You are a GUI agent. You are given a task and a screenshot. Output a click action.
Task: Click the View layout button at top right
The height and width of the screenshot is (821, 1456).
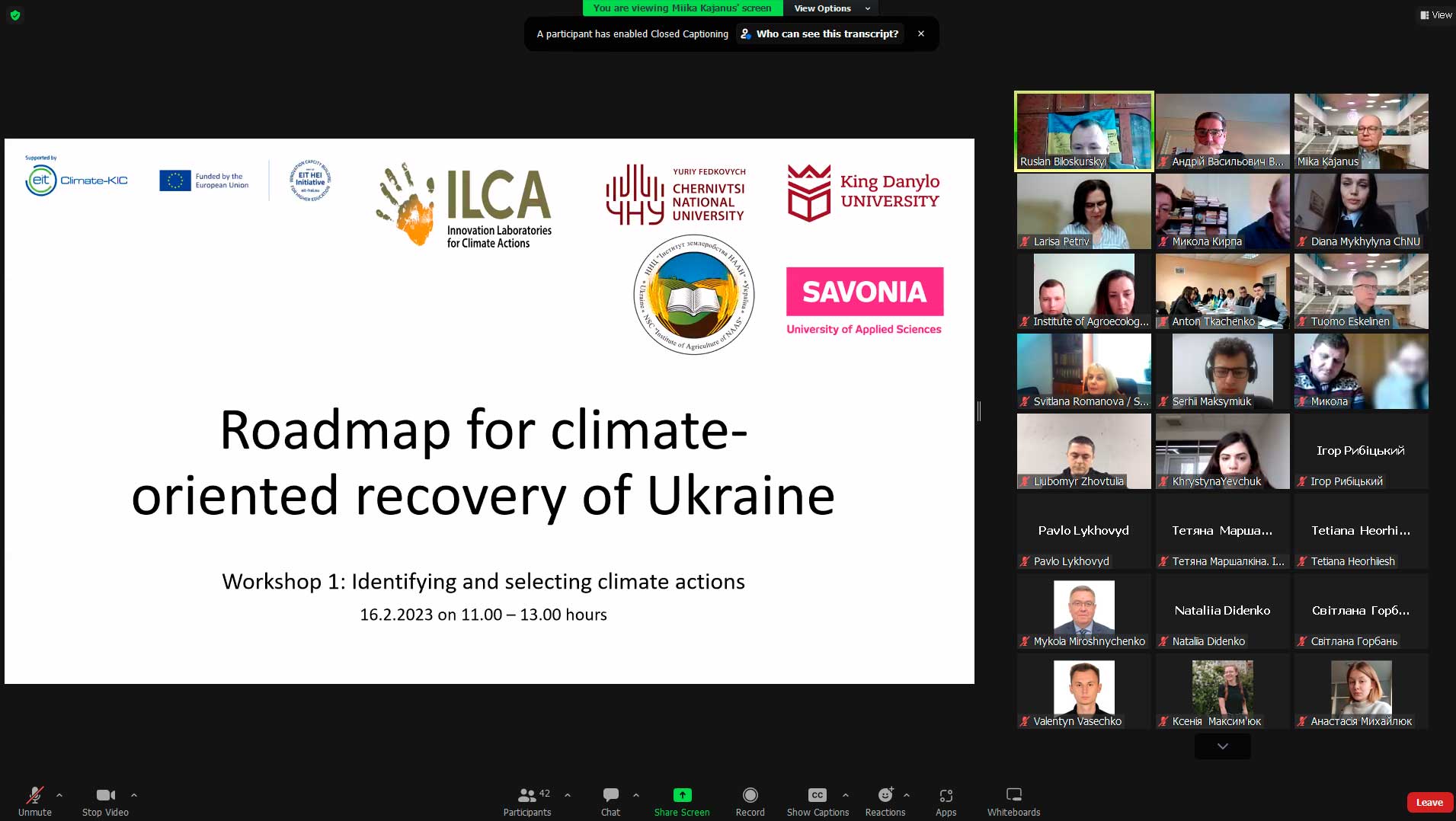[x=1436, y=14]
